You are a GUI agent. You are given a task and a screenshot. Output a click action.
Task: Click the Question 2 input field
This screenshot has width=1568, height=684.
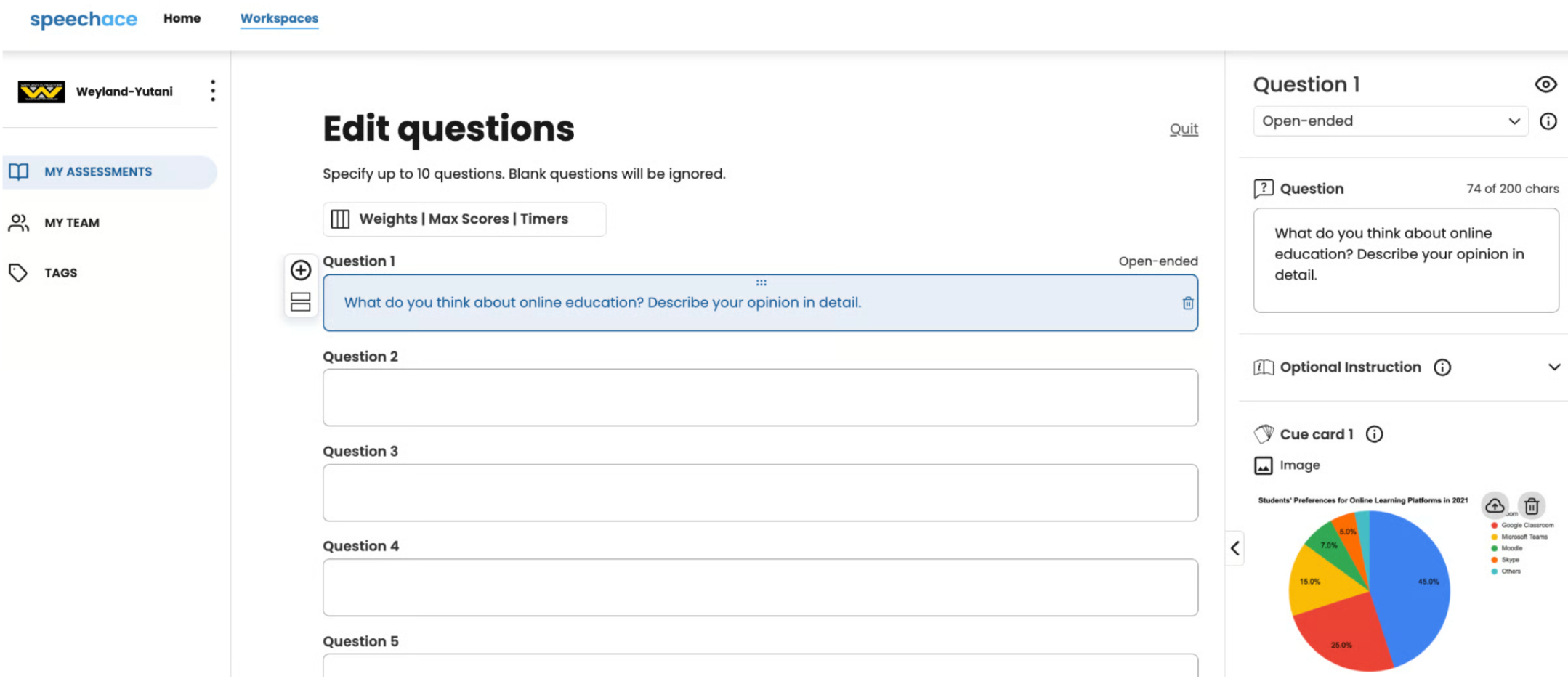click(x=759, y=397)
